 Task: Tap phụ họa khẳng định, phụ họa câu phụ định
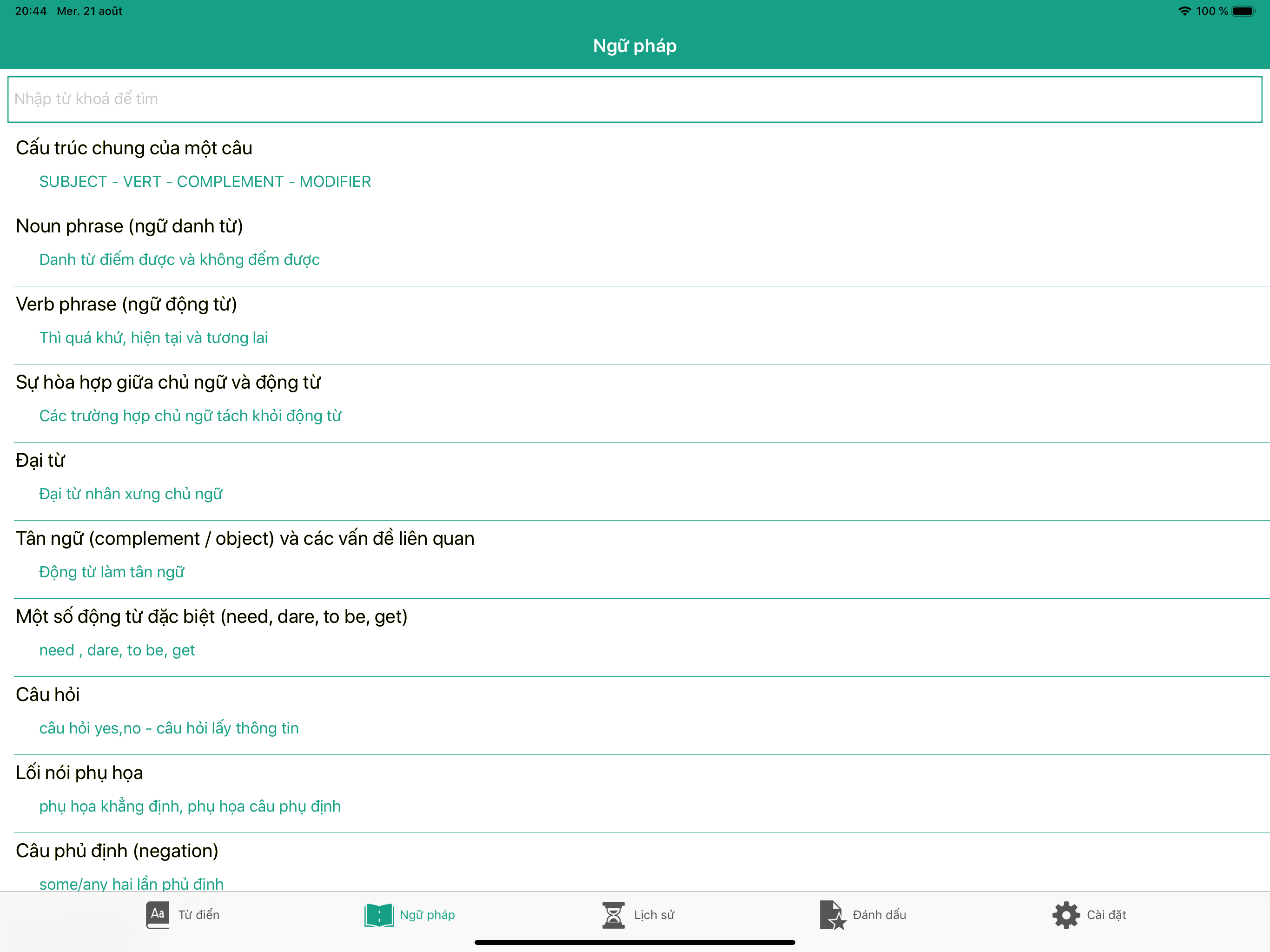coord(190,806)
